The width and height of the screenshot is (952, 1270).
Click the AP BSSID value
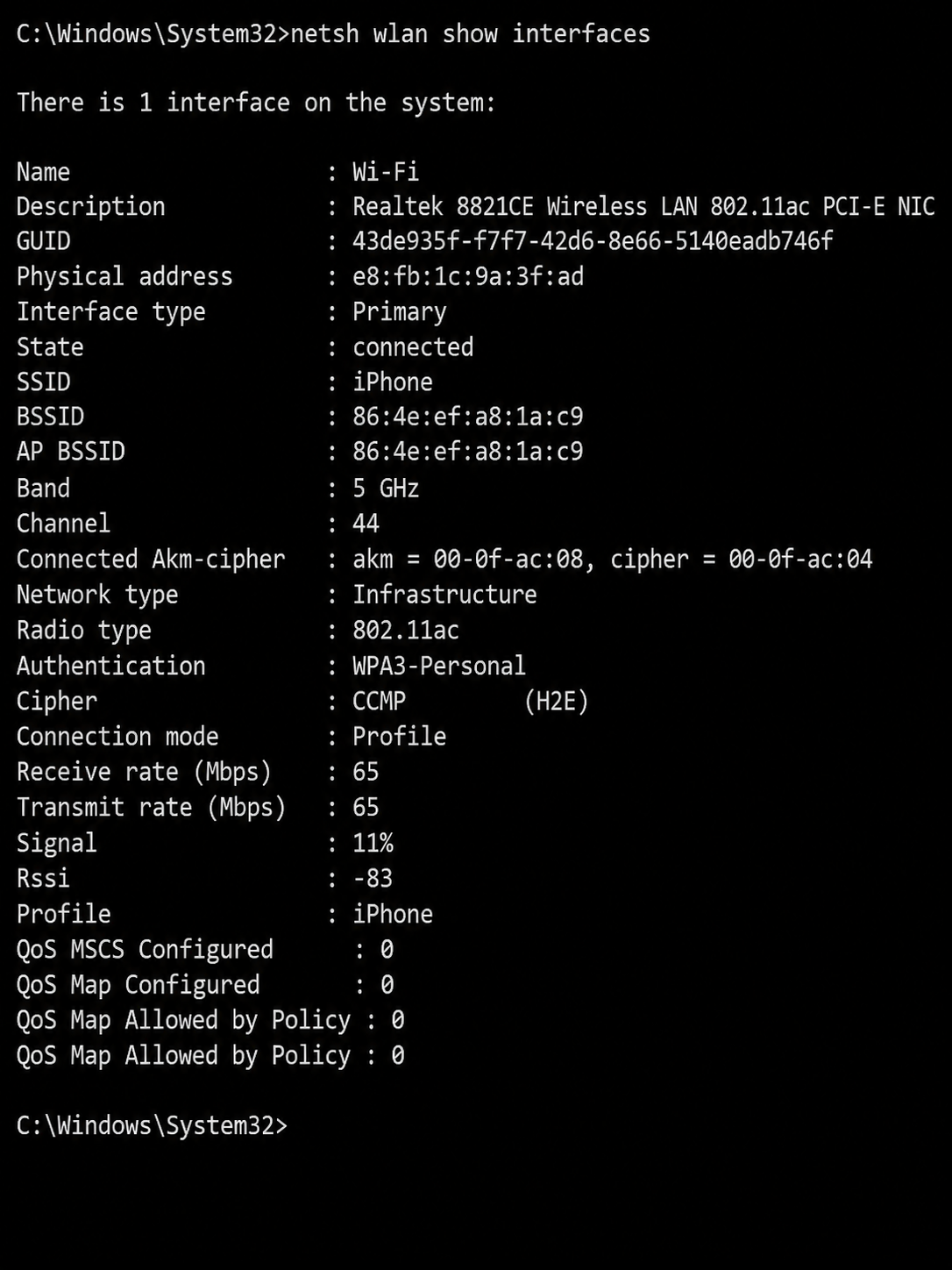coord(468,452)
